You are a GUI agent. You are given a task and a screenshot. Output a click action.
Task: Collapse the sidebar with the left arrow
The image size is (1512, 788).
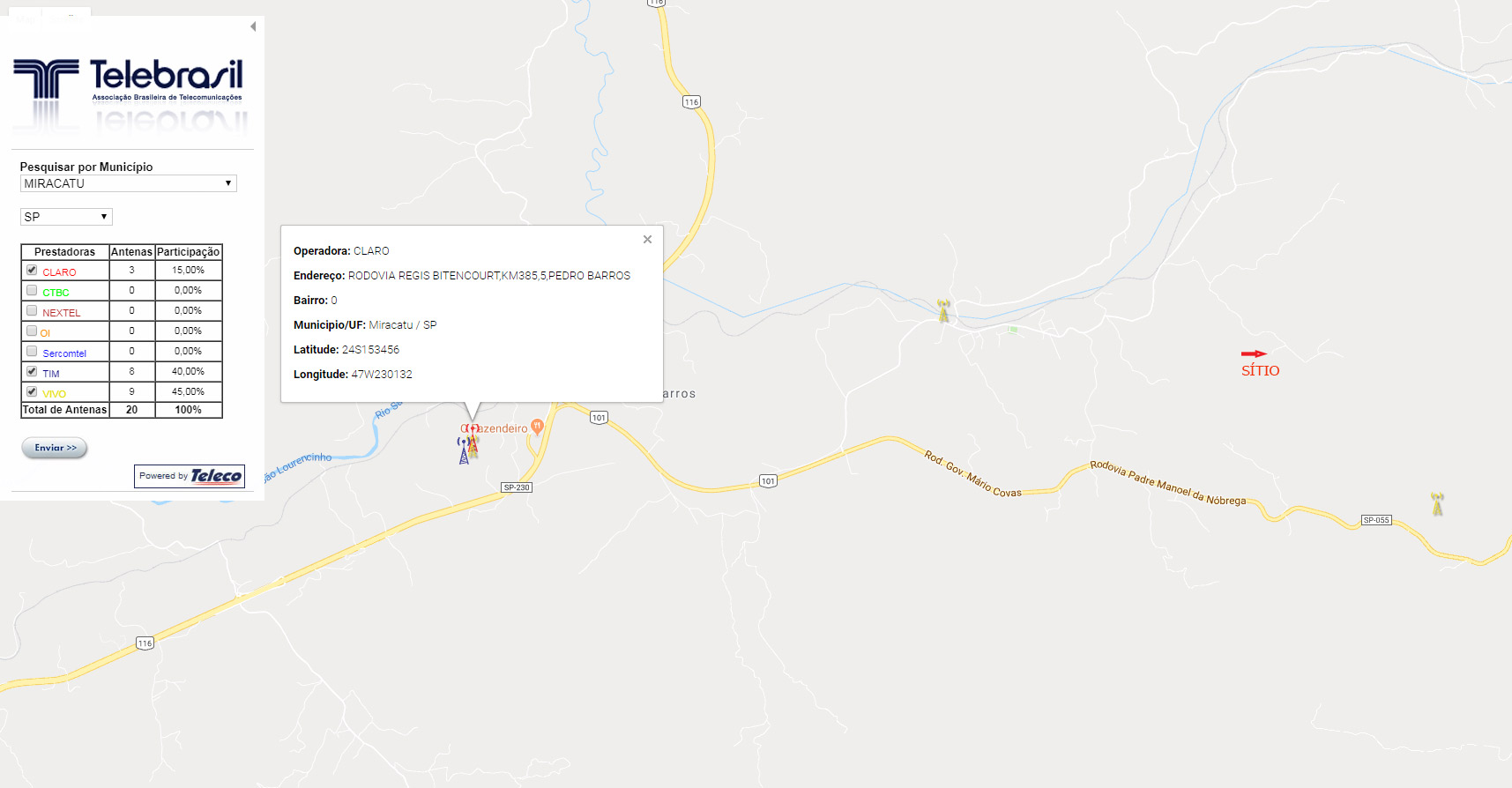253,26
